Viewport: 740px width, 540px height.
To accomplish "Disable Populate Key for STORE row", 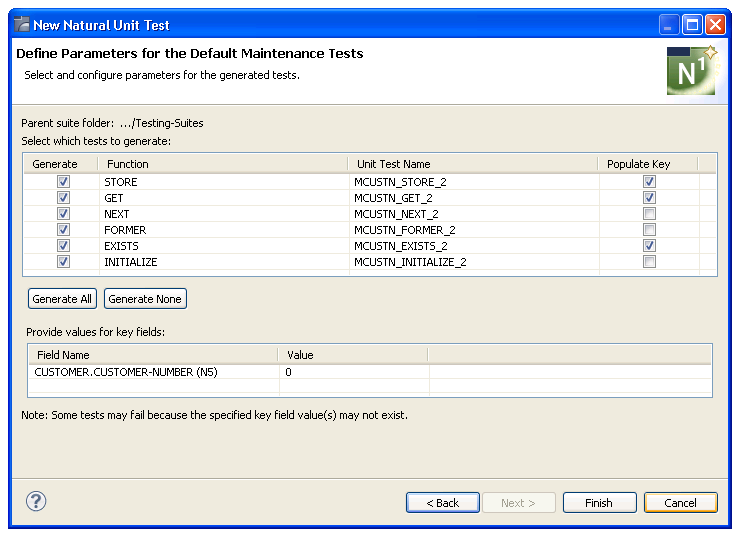I will (649, 181).
